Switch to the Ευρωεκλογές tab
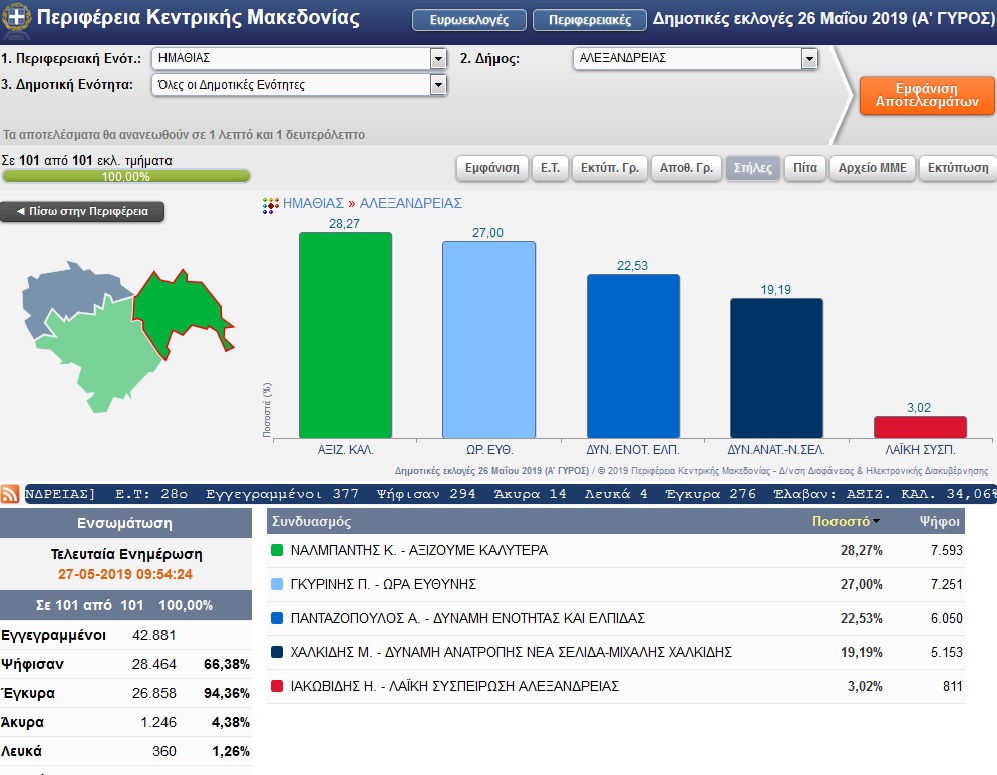Image resolution: width=997 pixels, height=775 pixels. 469,20
